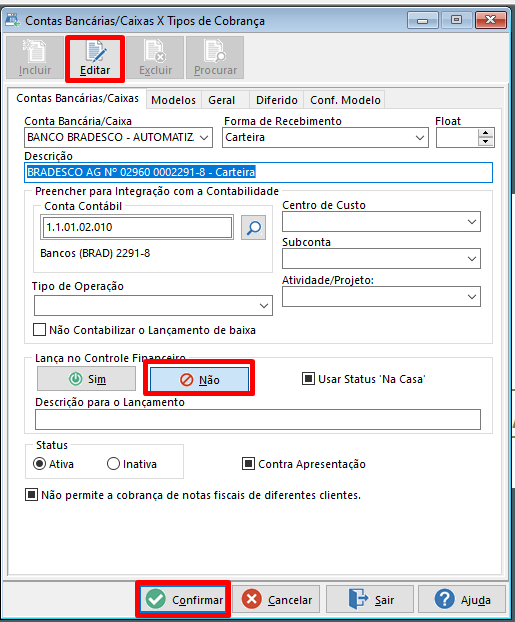Expand the Atividade/Projeto dropdown
This screenshot has height=622, width=515.
(472, 297)
